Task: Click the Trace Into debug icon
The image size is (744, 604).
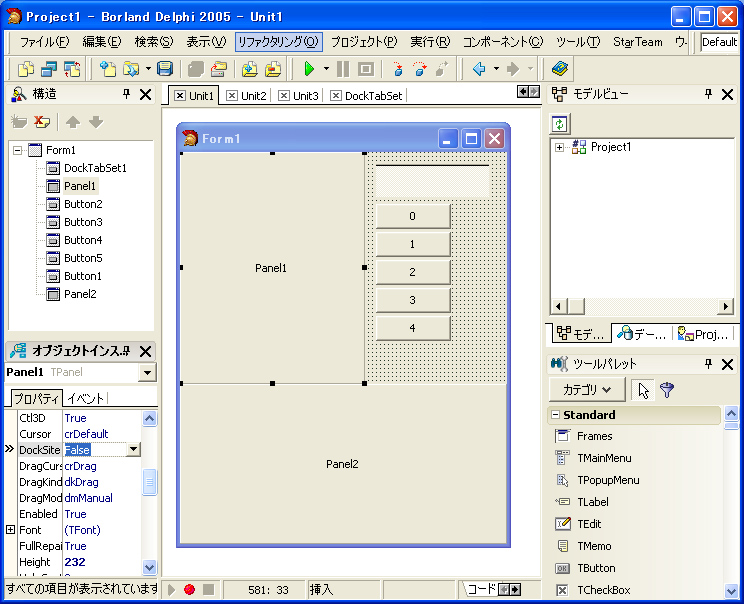Action: click(x=398, y=69)
